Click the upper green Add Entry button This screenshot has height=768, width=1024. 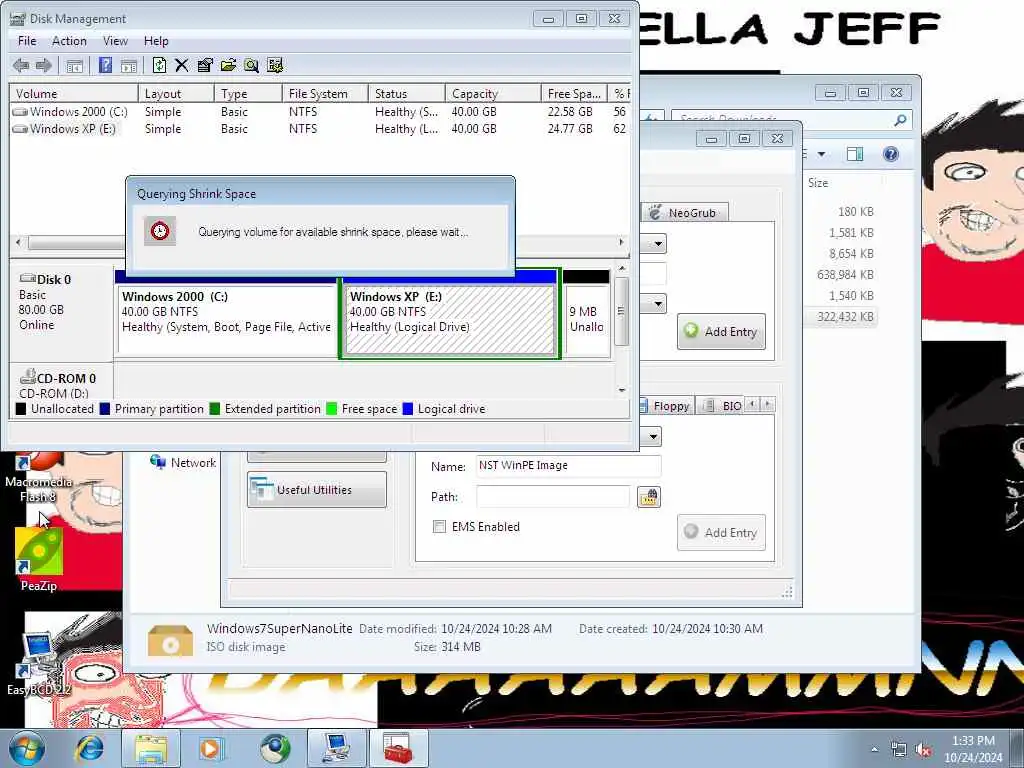click(721, 331)
